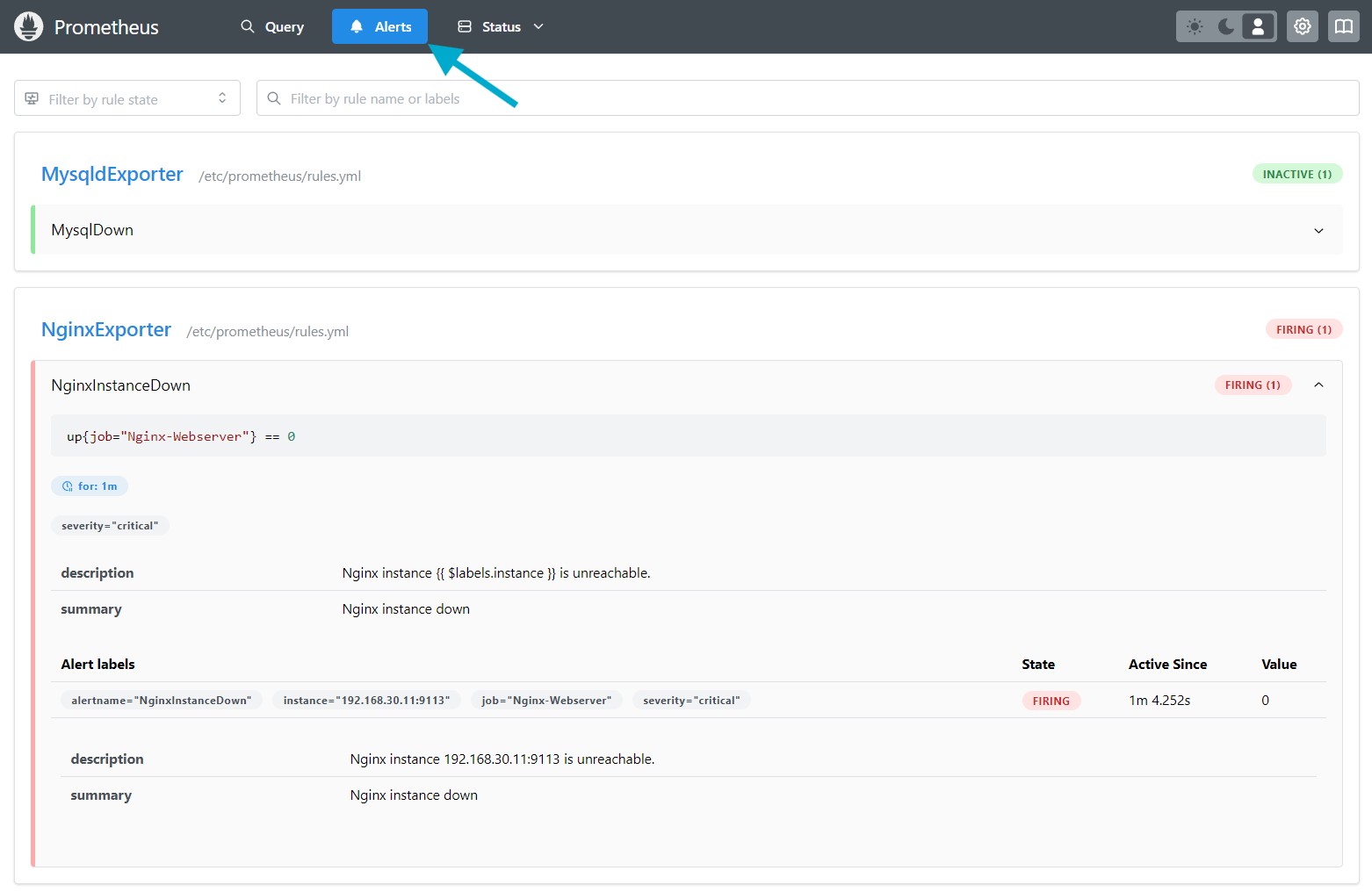This screenshot has height=892, width=1372.
Task: Click the bell icon on Alerts button
Action: [356, 25]
